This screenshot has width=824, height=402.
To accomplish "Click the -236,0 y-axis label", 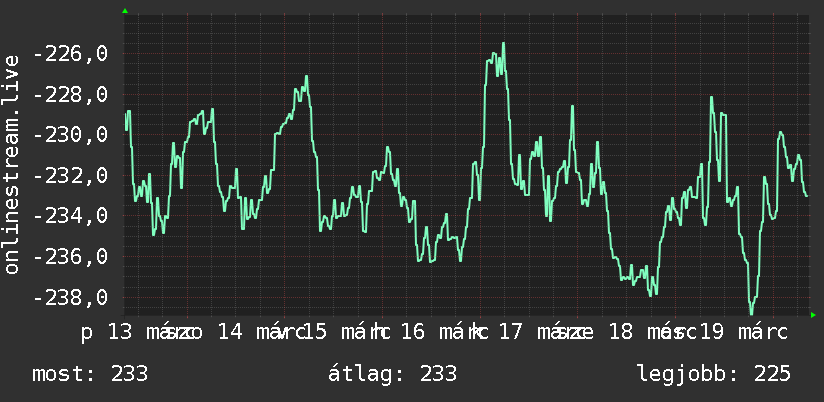I will coord(71,257).
